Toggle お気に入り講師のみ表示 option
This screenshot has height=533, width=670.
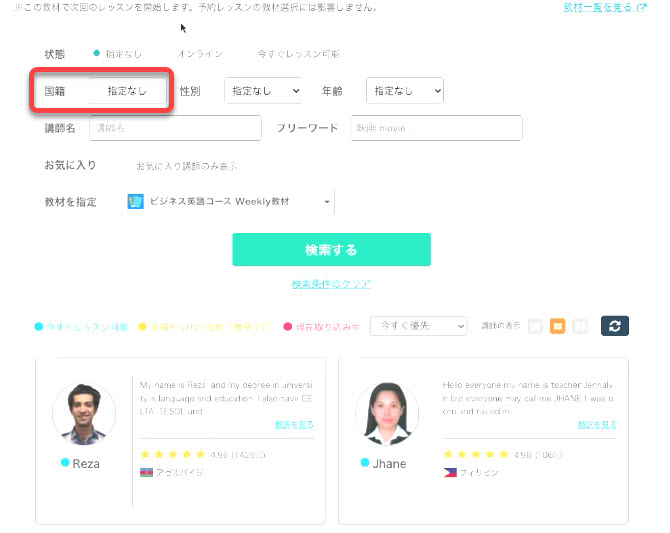(186, 166)
